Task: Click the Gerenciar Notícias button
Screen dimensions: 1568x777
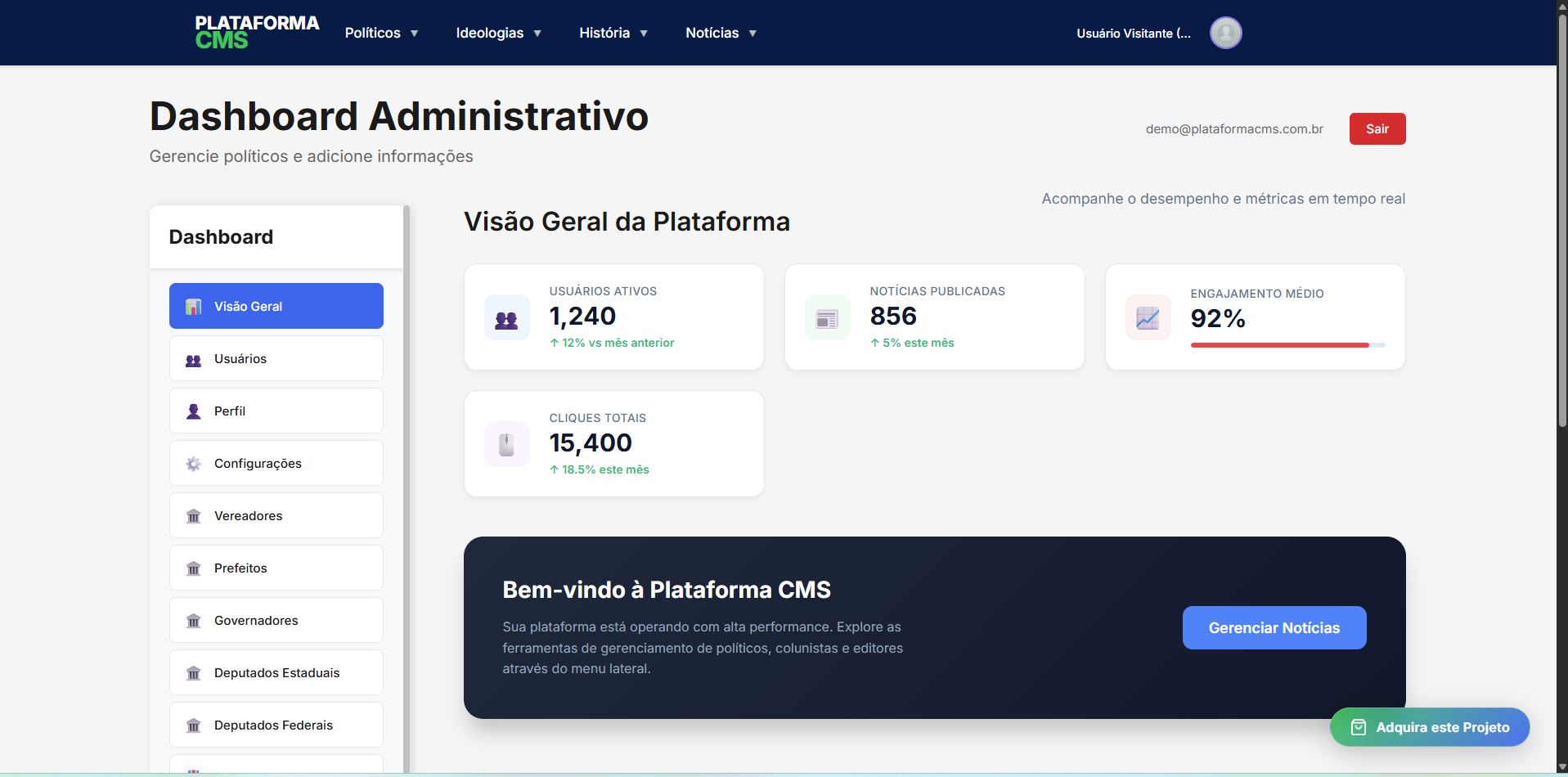Action: tap(1274, 627)
